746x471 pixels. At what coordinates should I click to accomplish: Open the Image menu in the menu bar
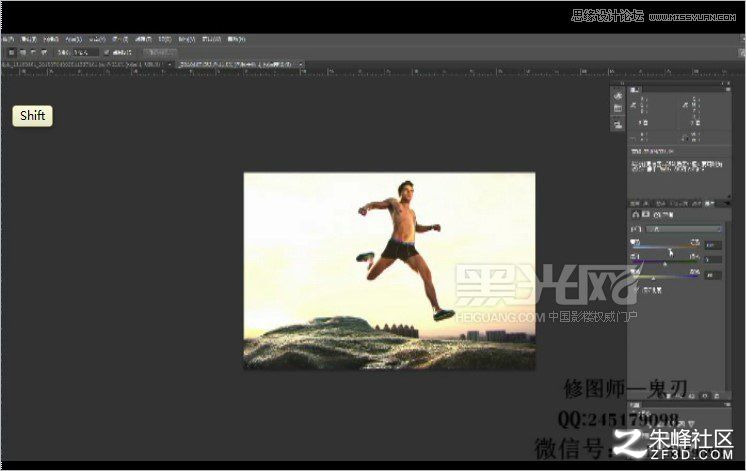pyautogui.click(x=51, y=39)
